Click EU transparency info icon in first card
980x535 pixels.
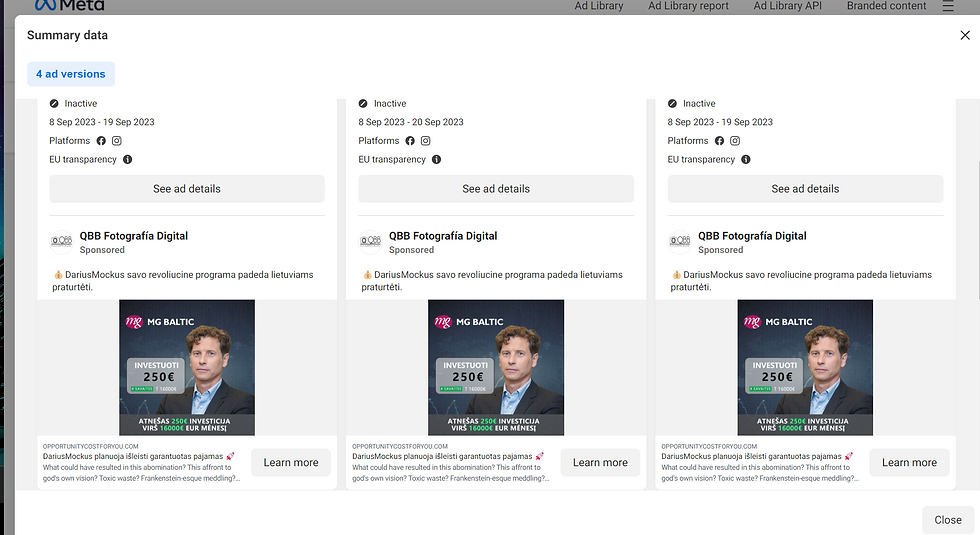coord(128,159)
